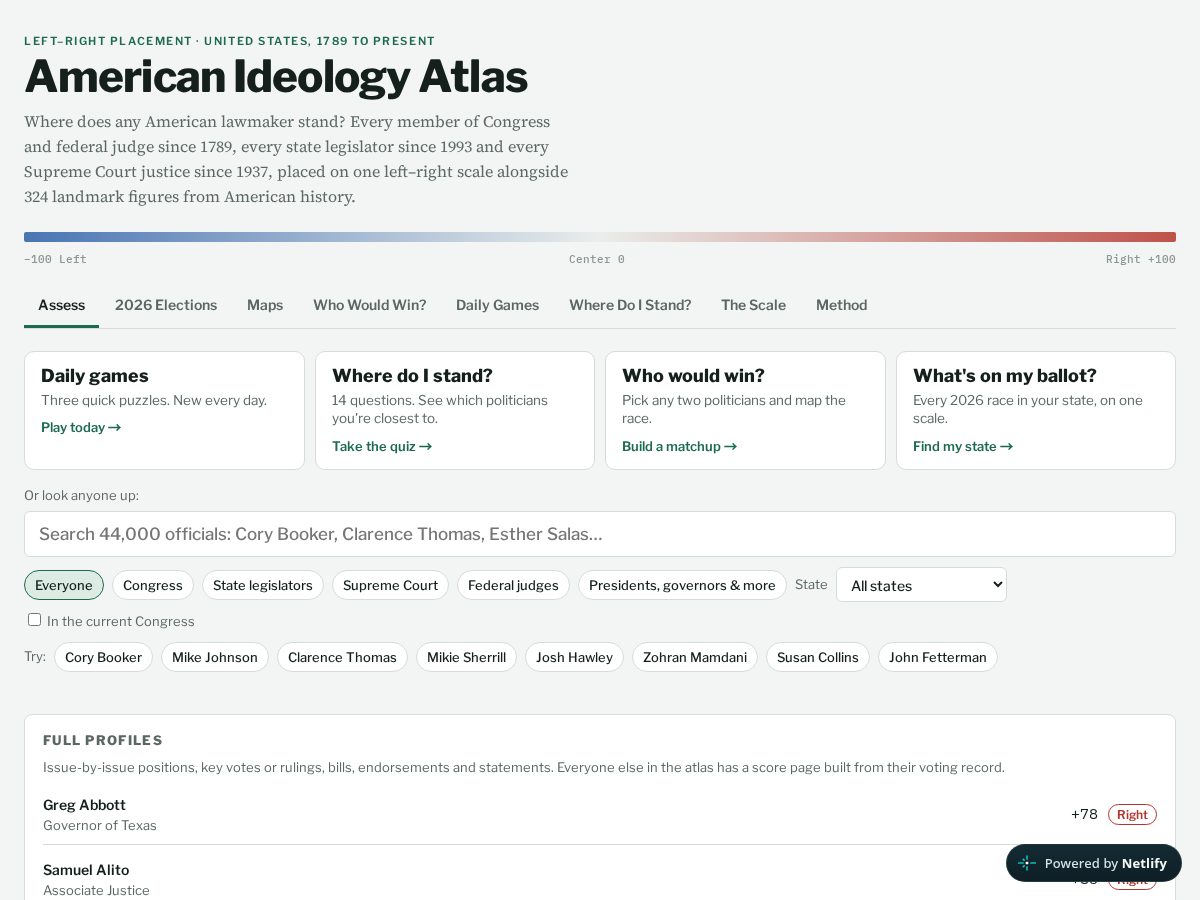Click the Netlify logo icon in badge
Screen dimensions: 1200x900
(1027, 863)
